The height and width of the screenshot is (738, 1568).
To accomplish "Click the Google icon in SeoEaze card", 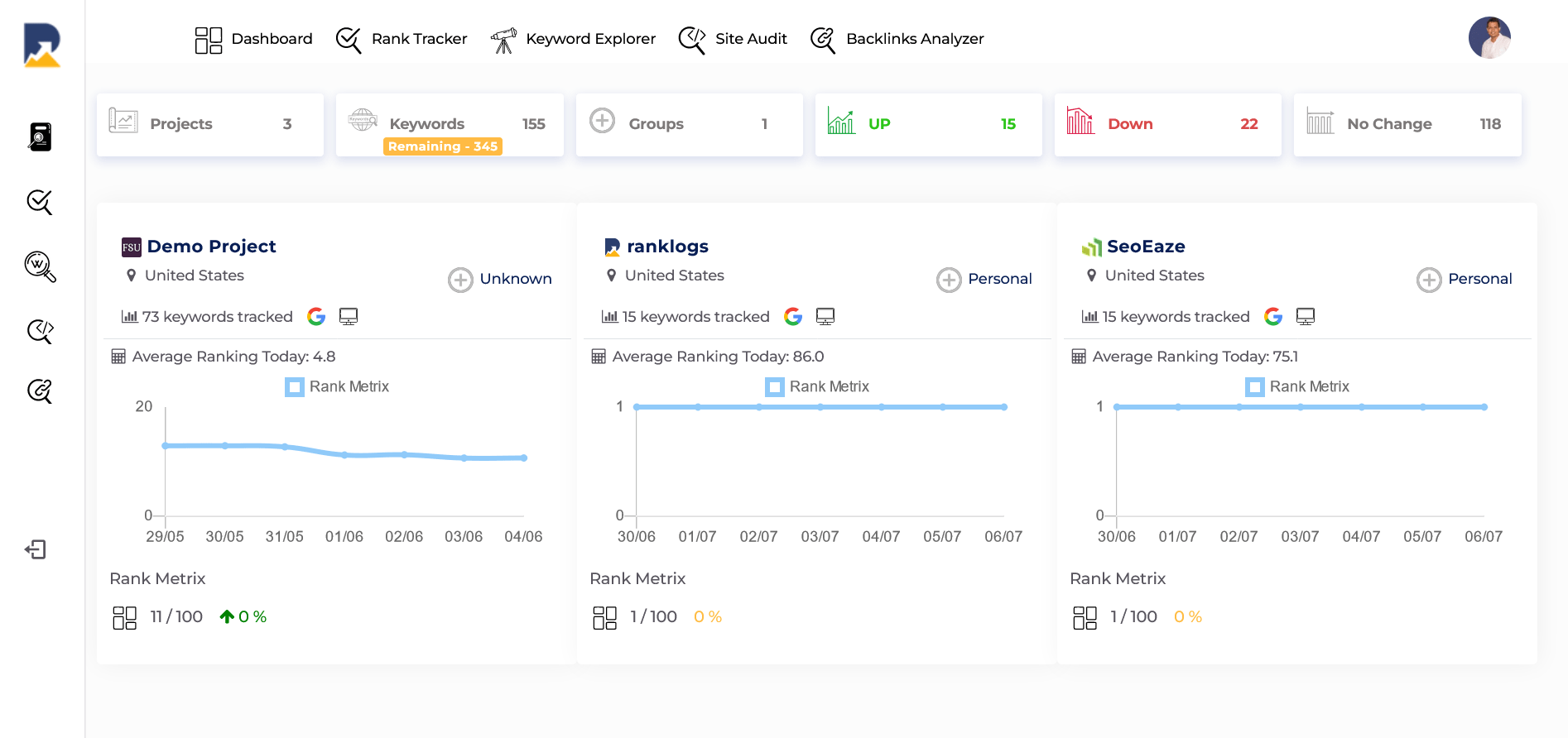I will click(x=1273, y=317).
